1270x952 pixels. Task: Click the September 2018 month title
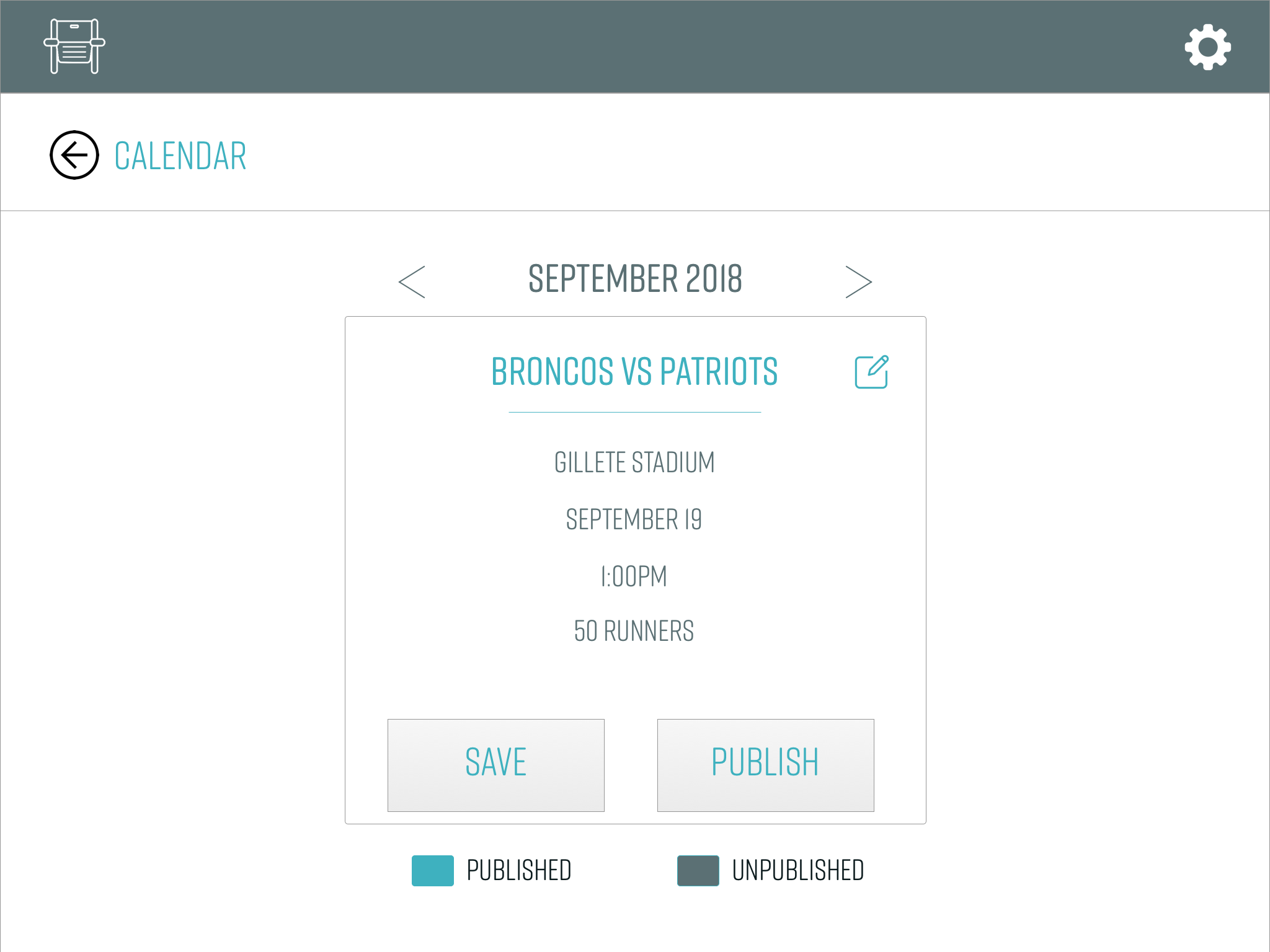pos(635,279)
